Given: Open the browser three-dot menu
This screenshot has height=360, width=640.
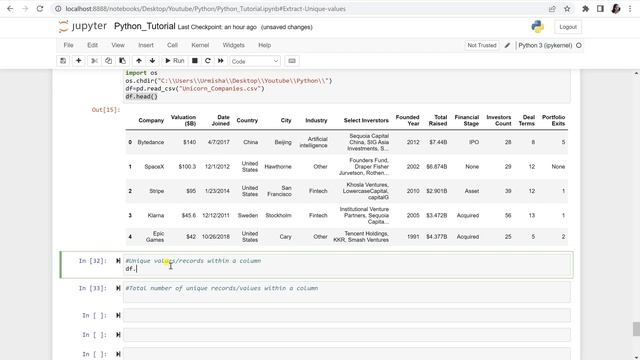Looking at the screenshot, I should [x=630, y=9].
